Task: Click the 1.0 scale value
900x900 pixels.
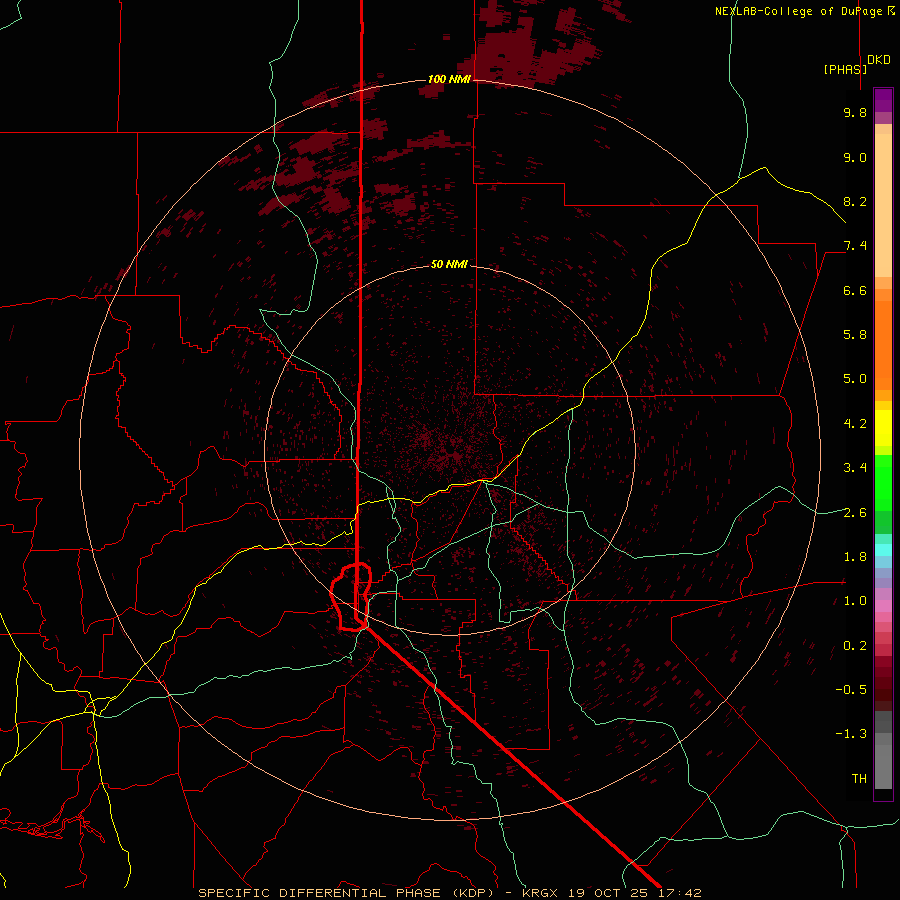Action: 855,601
